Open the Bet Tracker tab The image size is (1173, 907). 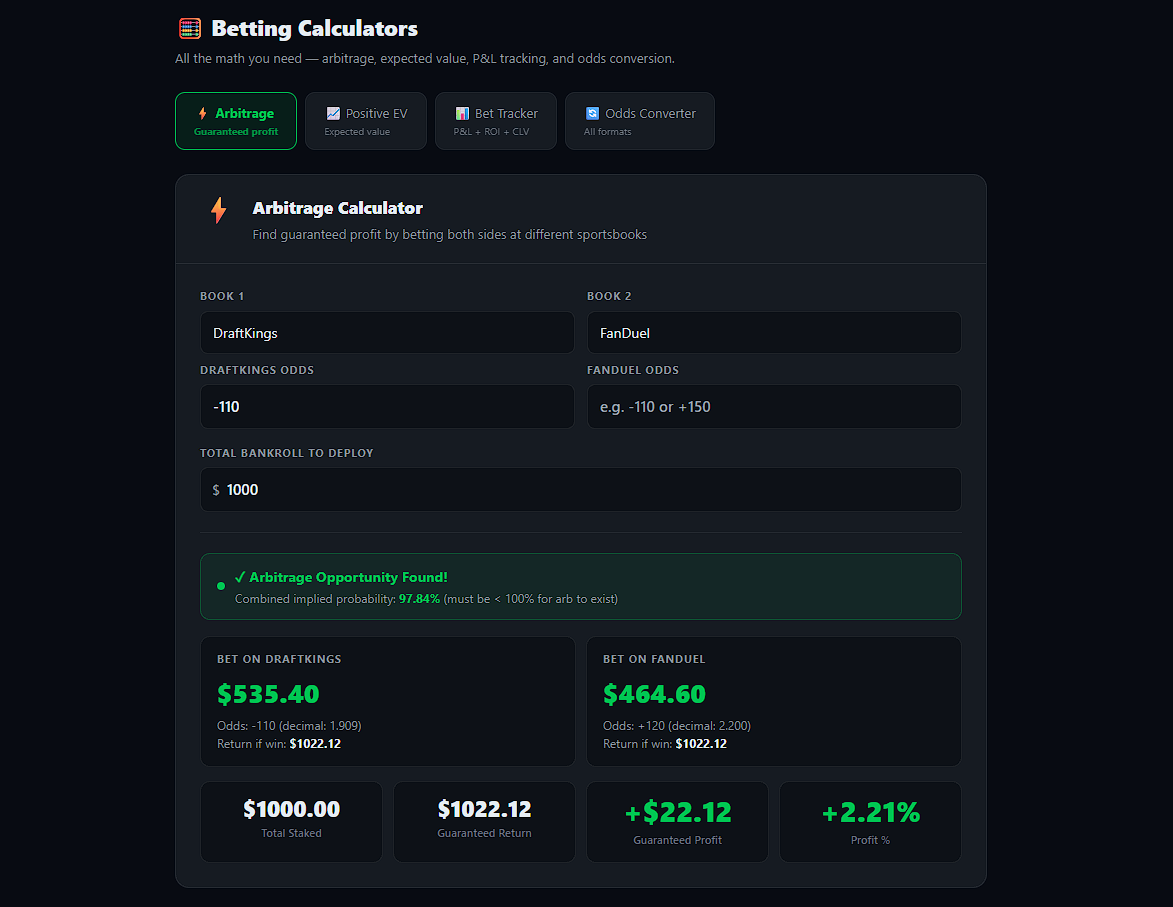pyautogui.click(x=496, y=121)
